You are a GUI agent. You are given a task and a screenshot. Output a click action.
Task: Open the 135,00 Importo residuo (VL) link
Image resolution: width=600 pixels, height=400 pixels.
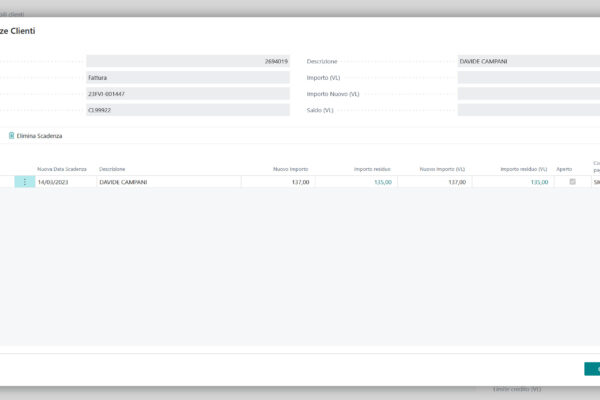pyautogui.click(x=539, y=182)
